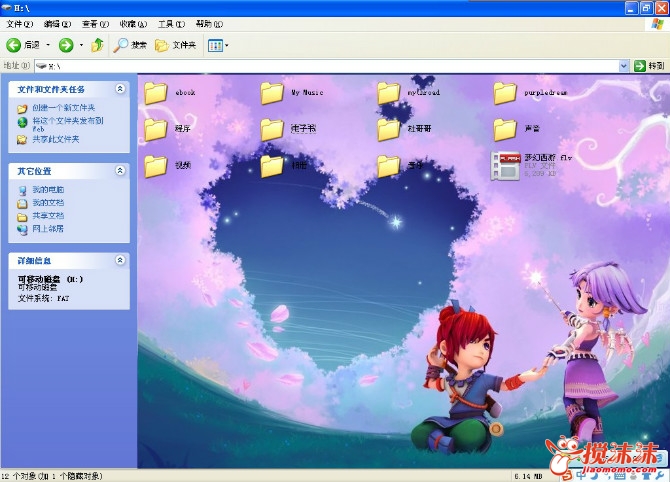Collapse the 详细信息 panel
The width and height of the screenshot is (670, 482).
click(120, 260)
